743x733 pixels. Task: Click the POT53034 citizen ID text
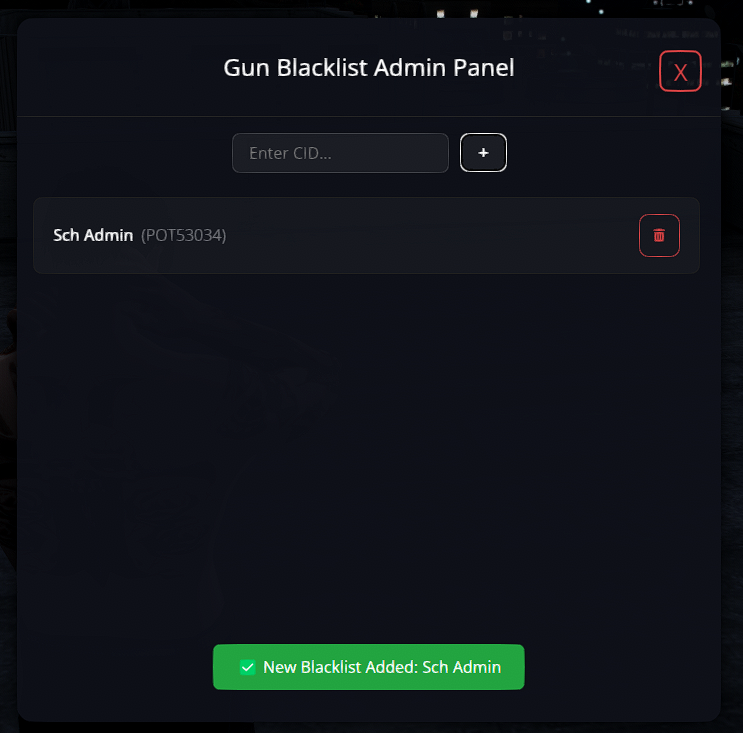pyautogui.click(x=184, y=235)
